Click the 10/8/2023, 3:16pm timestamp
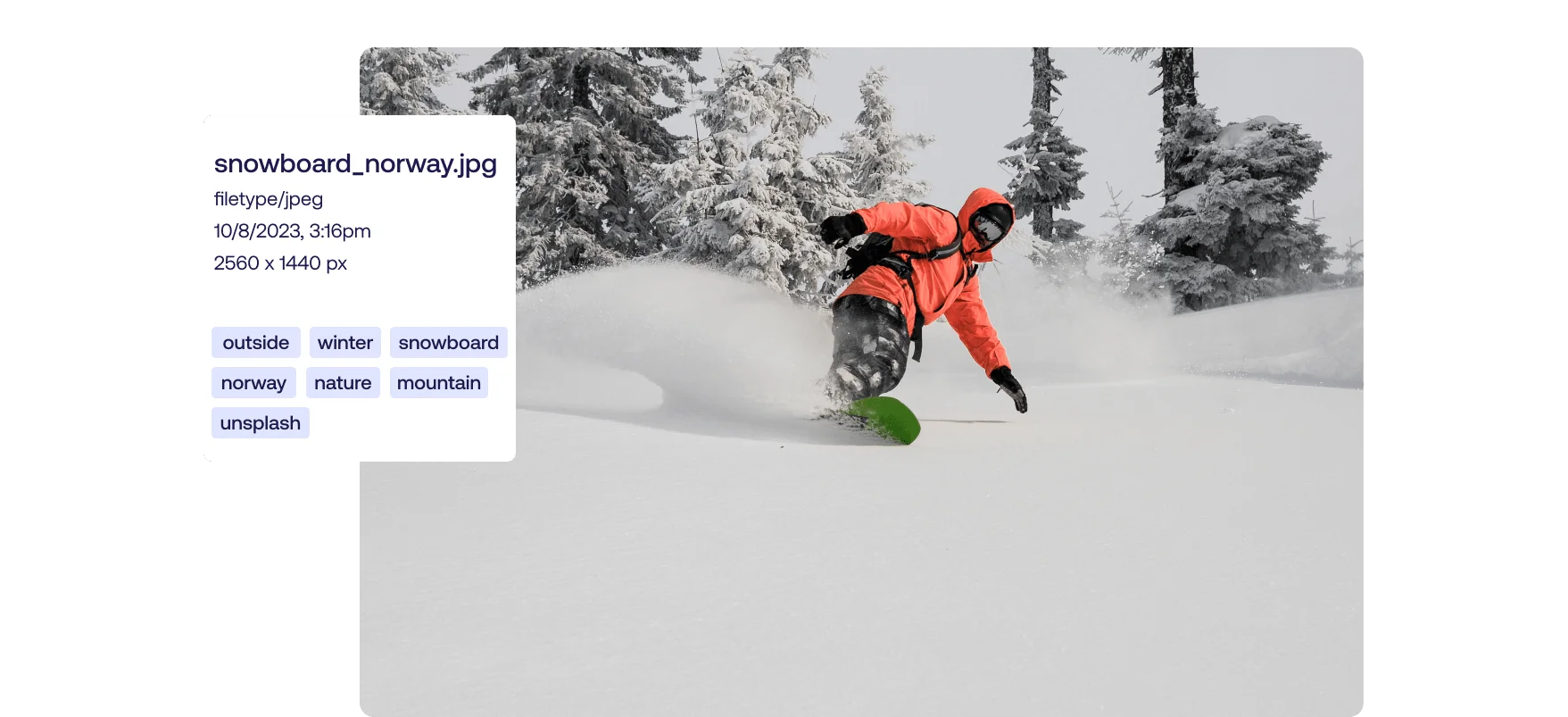Screen dimensions: 1568x717 pyautogui.click(x=293, y=231)
